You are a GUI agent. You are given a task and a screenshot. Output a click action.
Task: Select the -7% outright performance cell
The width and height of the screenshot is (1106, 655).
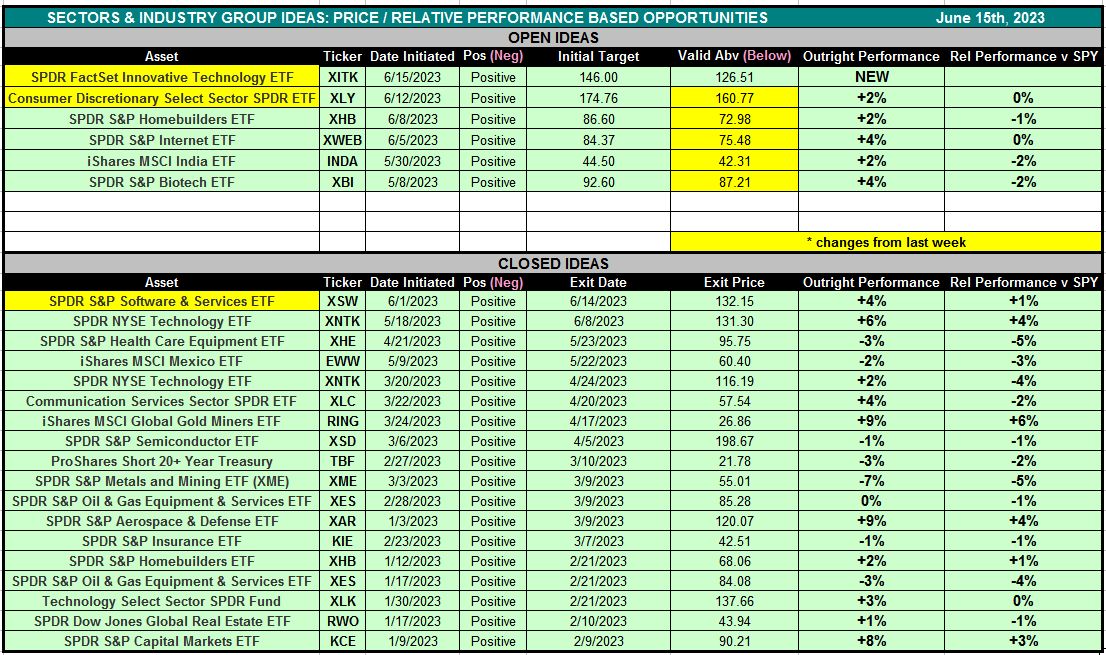[x=870, y=481]
